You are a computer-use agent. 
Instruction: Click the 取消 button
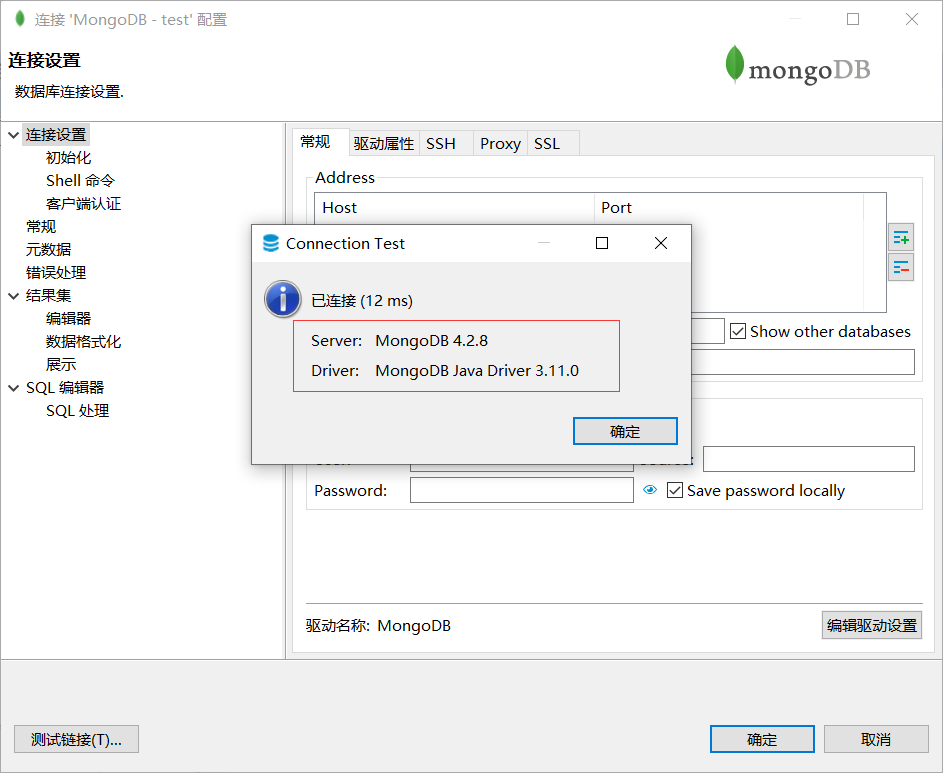[876, 739]
